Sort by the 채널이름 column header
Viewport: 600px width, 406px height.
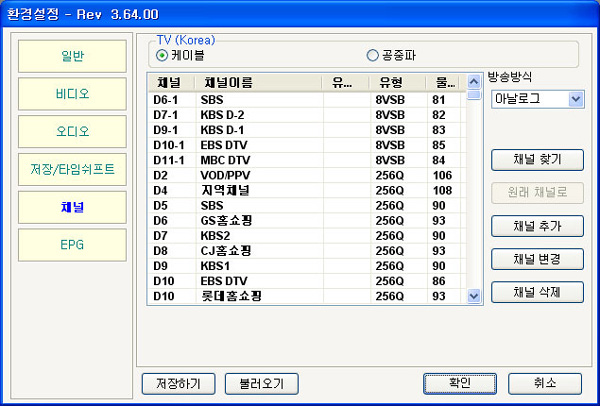[258, 82]
